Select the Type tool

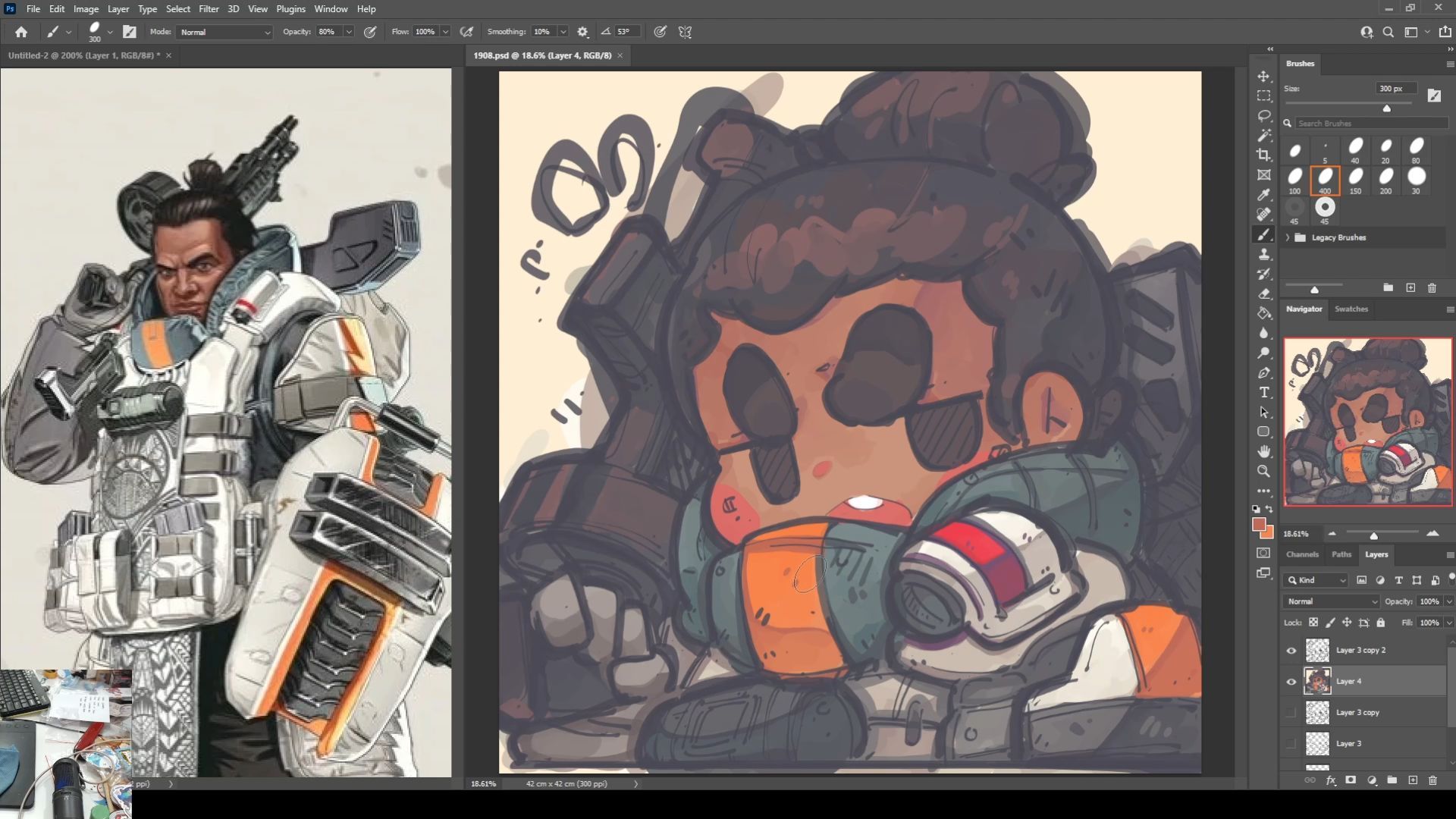1263,392
